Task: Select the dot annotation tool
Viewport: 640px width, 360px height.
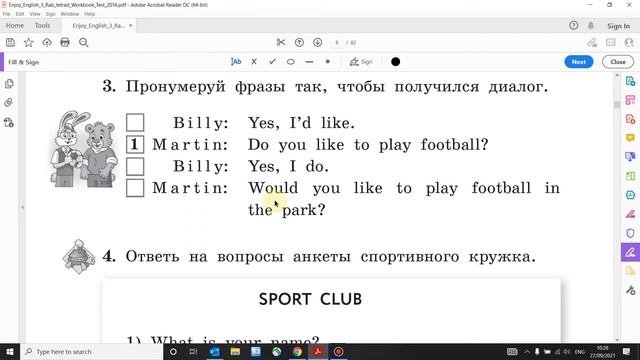Action: pyautogui.click(x=327, y=62)
